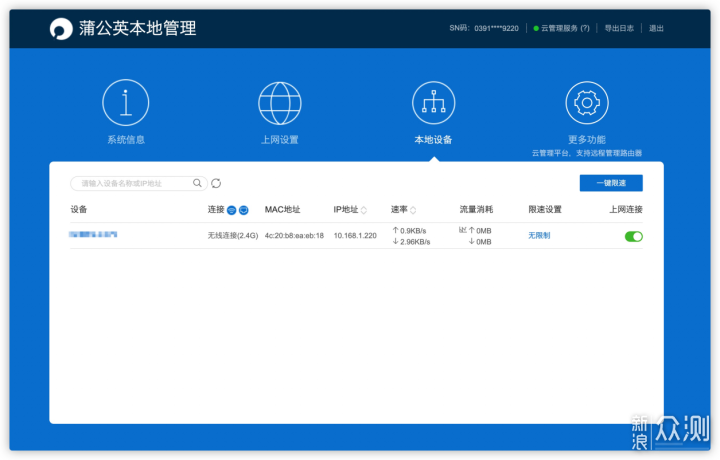Click the MAC address 4c:20:b8:ea:eb:18
Viewport: 720px width, 460px height.
pyautogui.click(x=294, y=236)
